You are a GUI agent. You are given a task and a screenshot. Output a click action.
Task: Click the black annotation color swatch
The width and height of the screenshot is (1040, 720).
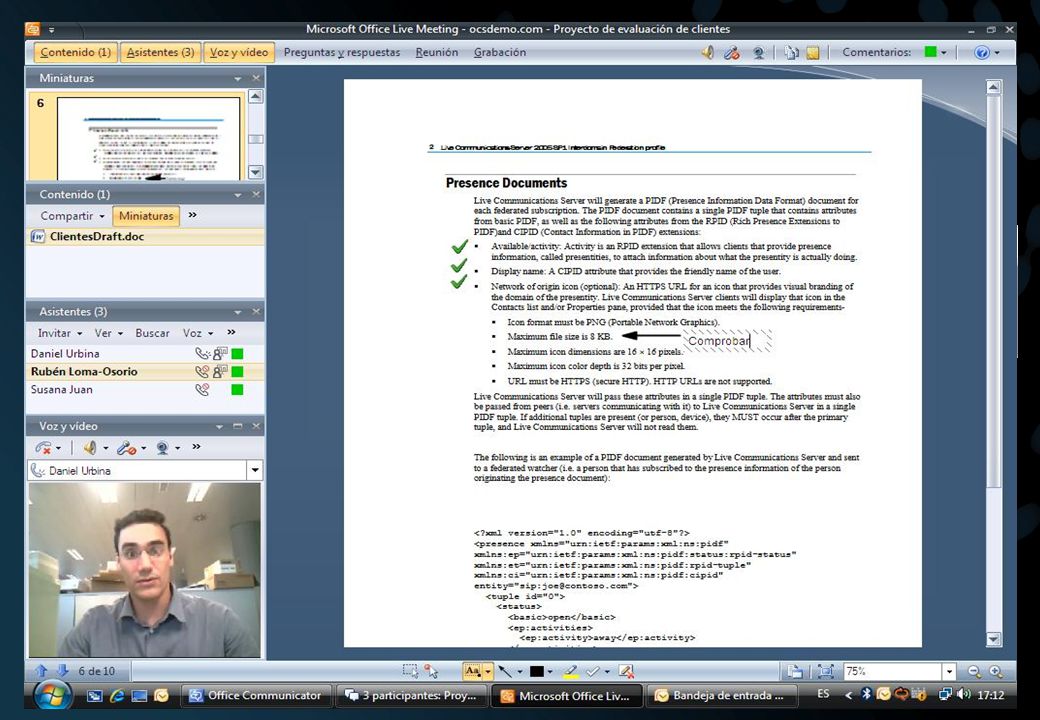pyautogui.click(x=537, y=671)
